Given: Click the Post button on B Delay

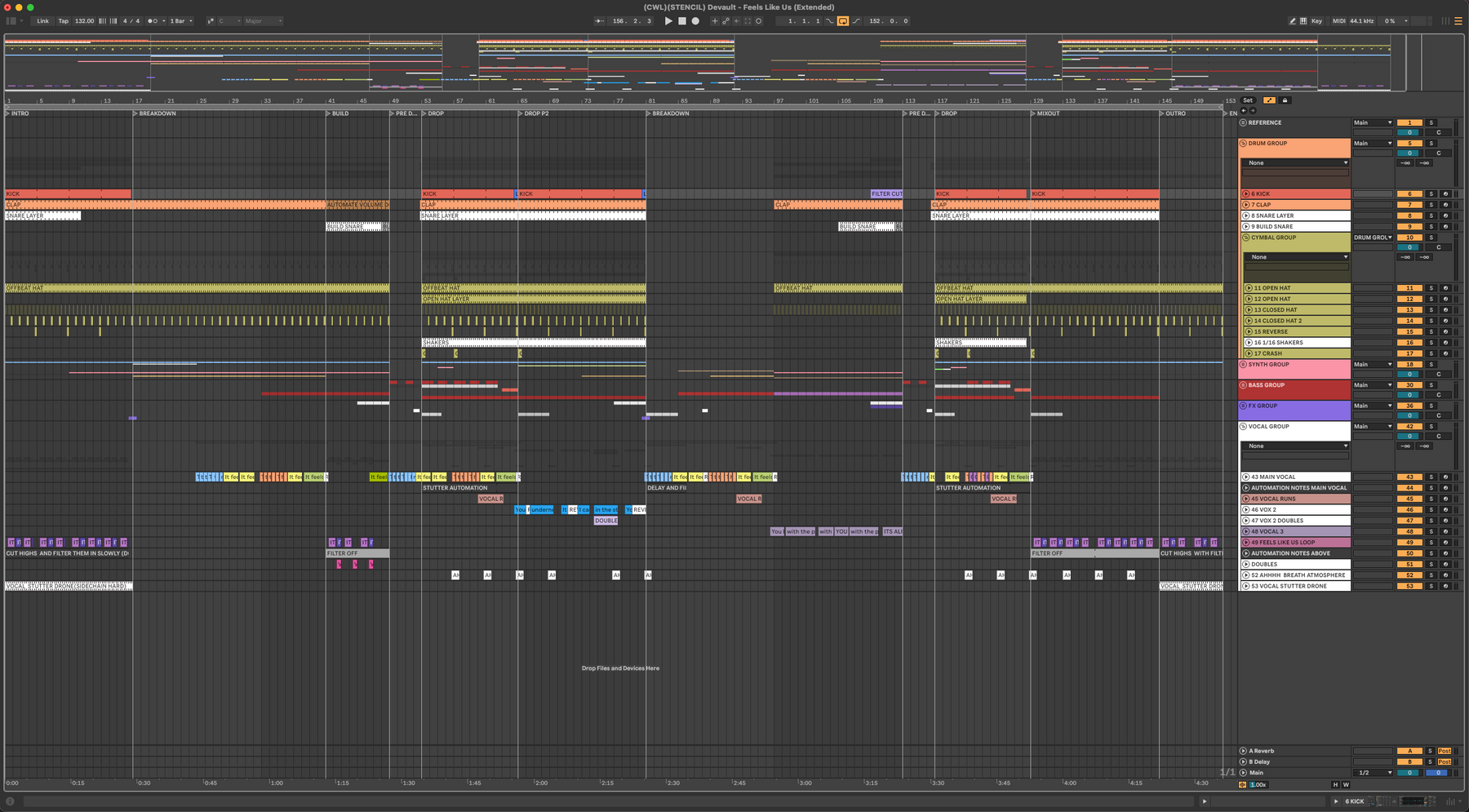Looking at the screenshot, I should pos(1445,762).
